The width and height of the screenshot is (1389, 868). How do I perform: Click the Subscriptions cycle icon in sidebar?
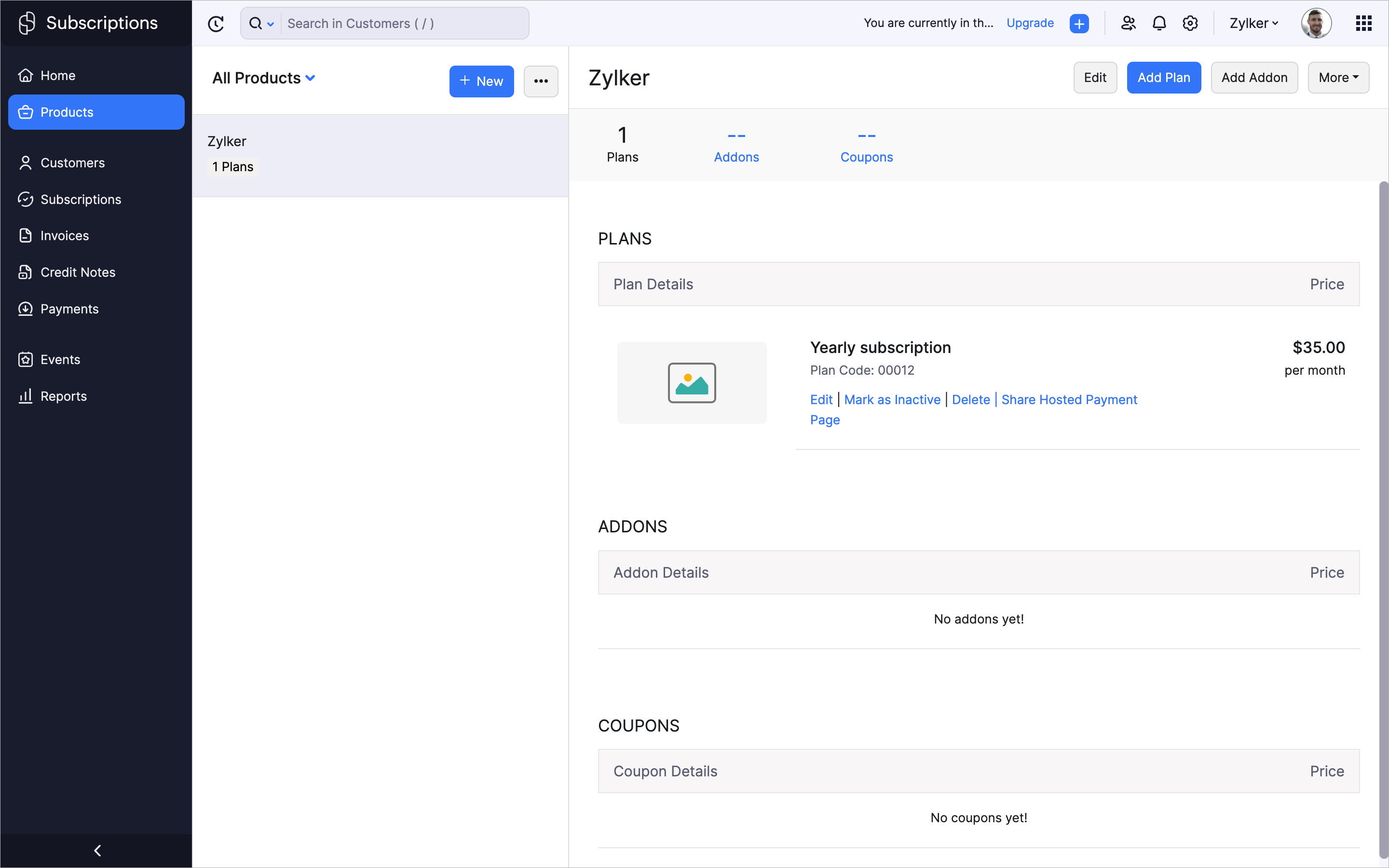point(25,199)
